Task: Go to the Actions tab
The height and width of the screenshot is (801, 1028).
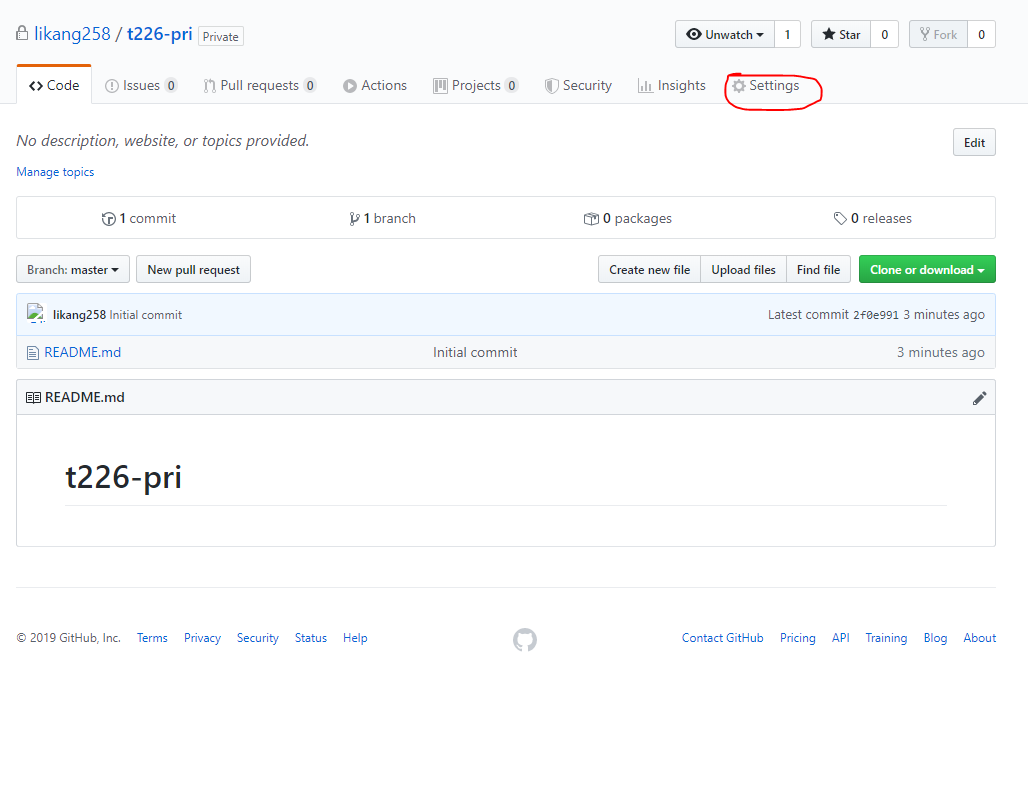Action: coord(375,86)
